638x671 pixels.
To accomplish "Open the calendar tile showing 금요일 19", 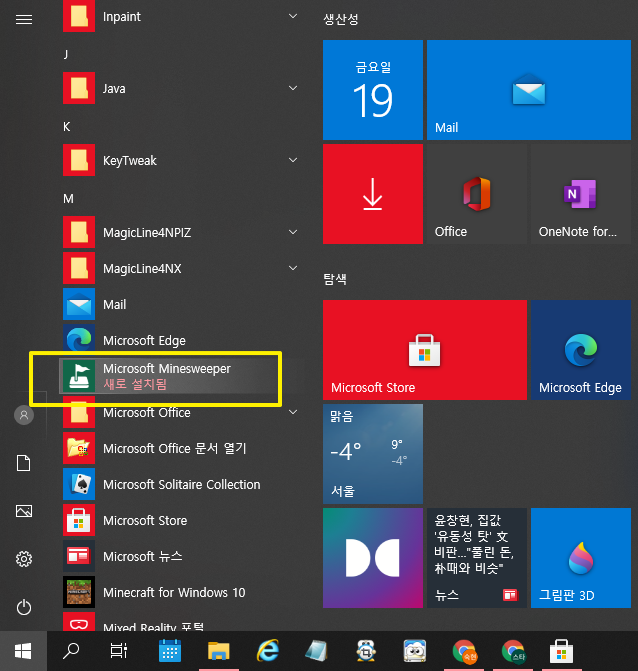I will 373,90.
